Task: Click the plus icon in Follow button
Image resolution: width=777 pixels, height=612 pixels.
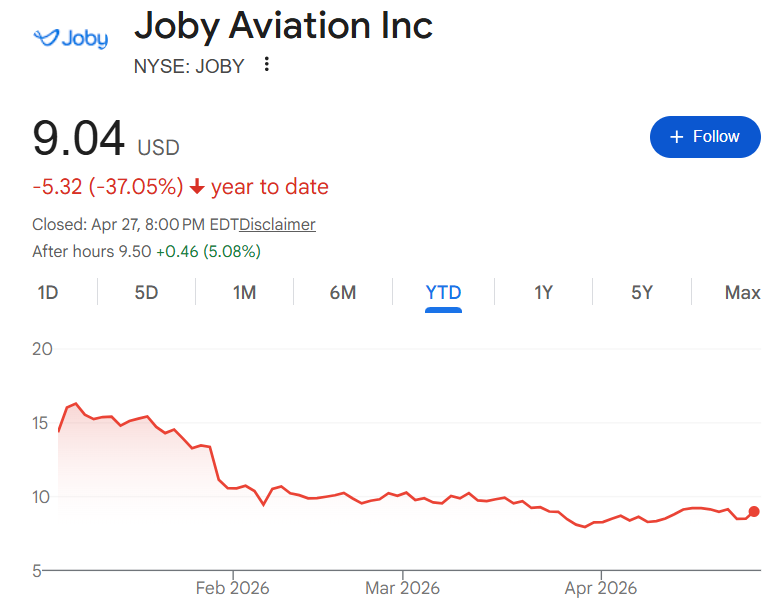Action: coord(677,137)
